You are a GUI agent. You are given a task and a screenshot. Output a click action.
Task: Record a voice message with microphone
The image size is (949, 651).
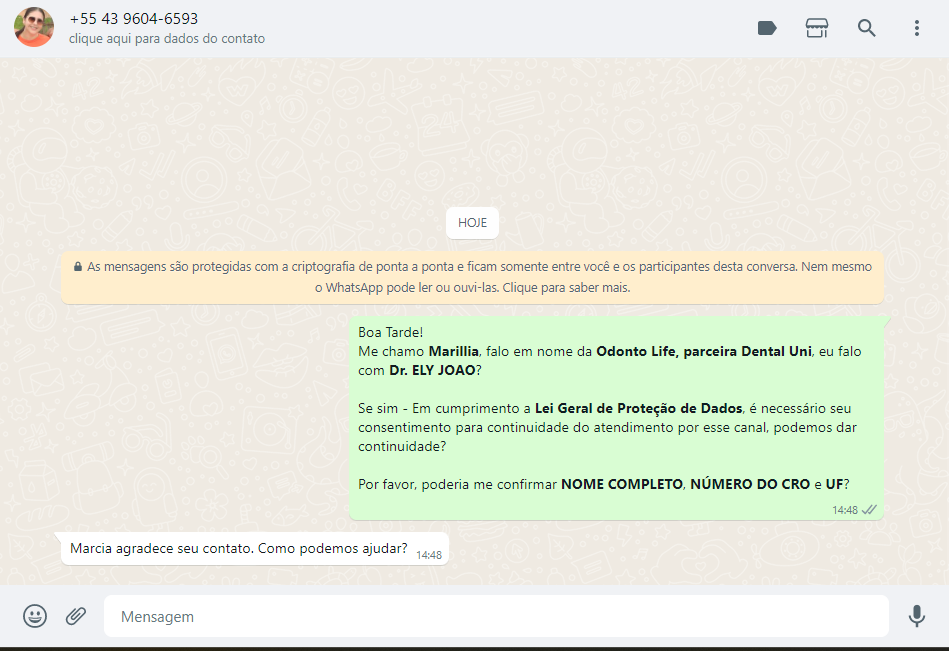pyautogui.click(x=916, y=616)
